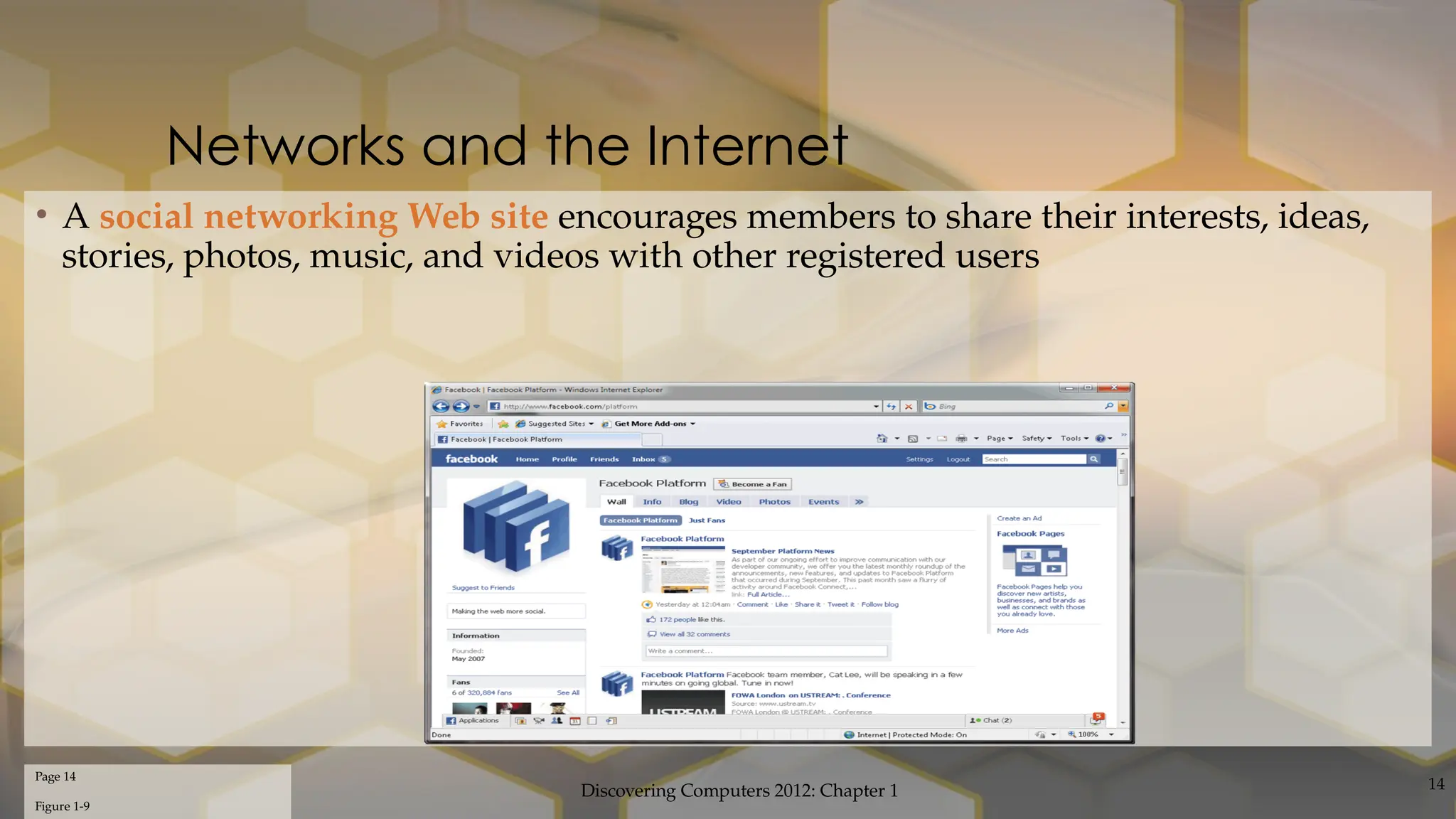The width and height of the screenshot is (1456, 819).
Task: Switch to the Events tab
Action: coord(823,502)
